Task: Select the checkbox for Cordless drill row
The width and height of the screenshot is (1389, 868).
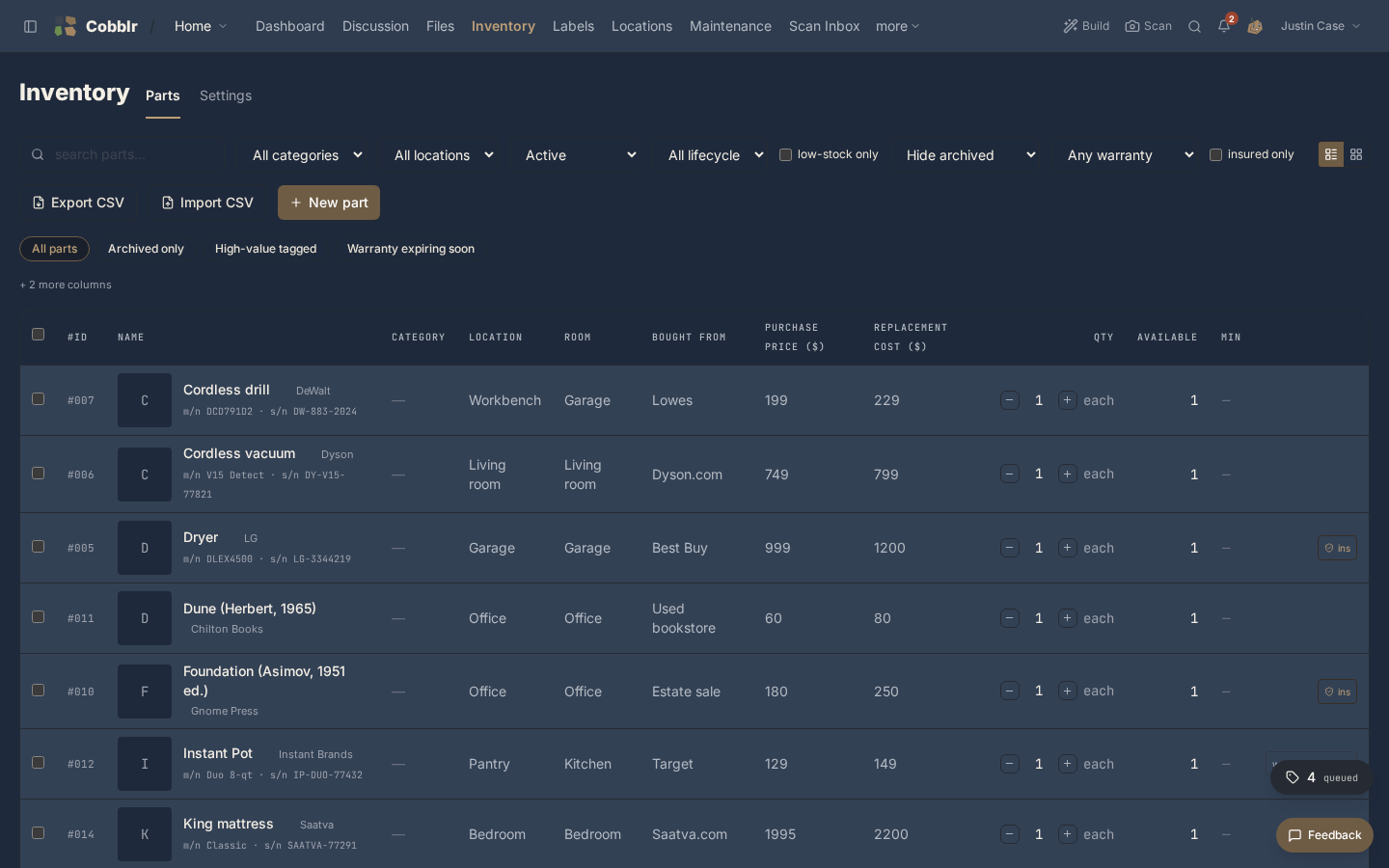Action: coord(39,398)
